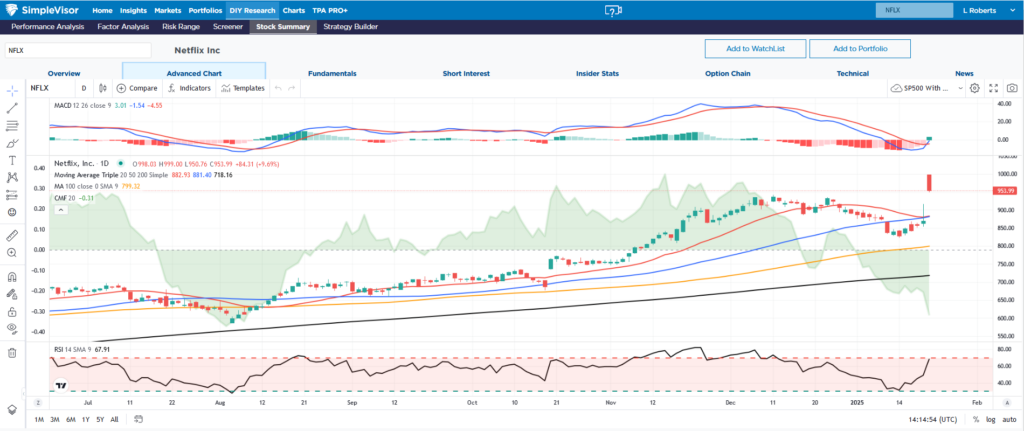Click the NFLX search field in header
This screenshot has width=1024, height=431.
(914, 10)
